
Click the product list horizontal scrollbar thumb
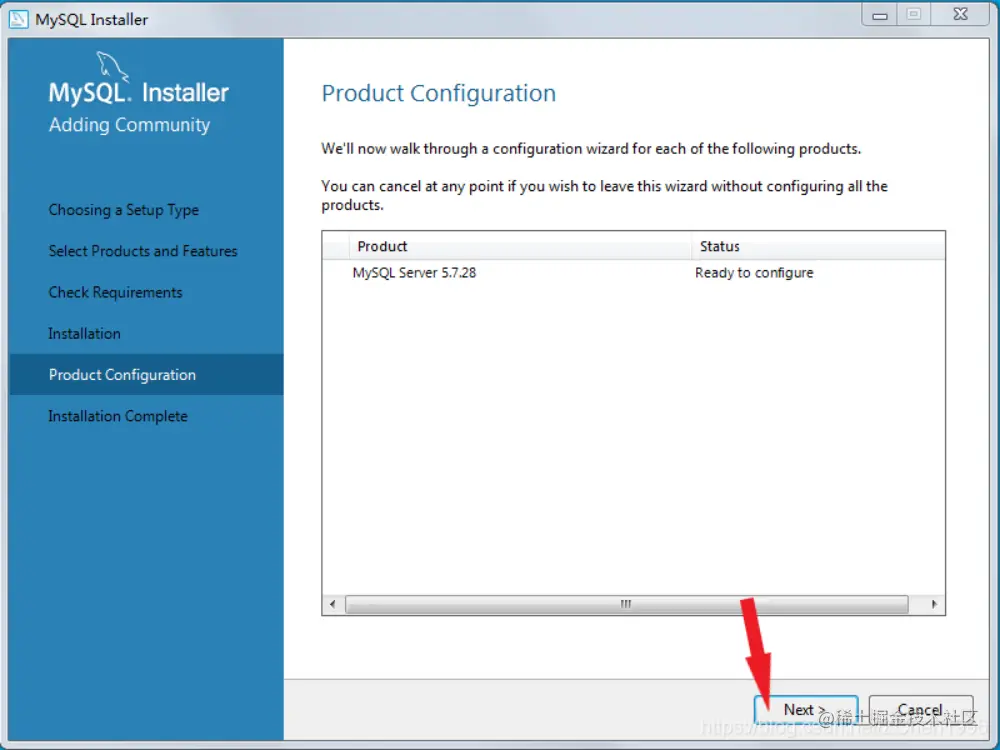click(626, 604)
